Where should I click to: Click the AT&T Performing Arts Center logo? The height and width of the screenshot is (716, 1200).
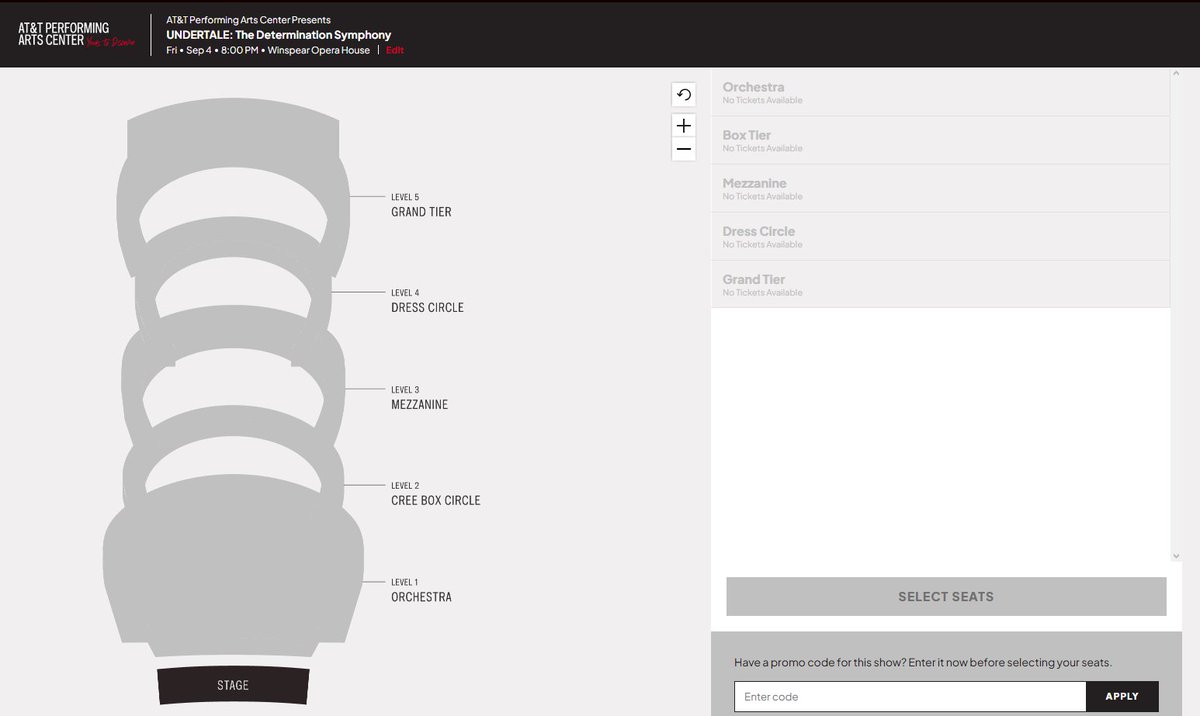(x=76, y=34)
